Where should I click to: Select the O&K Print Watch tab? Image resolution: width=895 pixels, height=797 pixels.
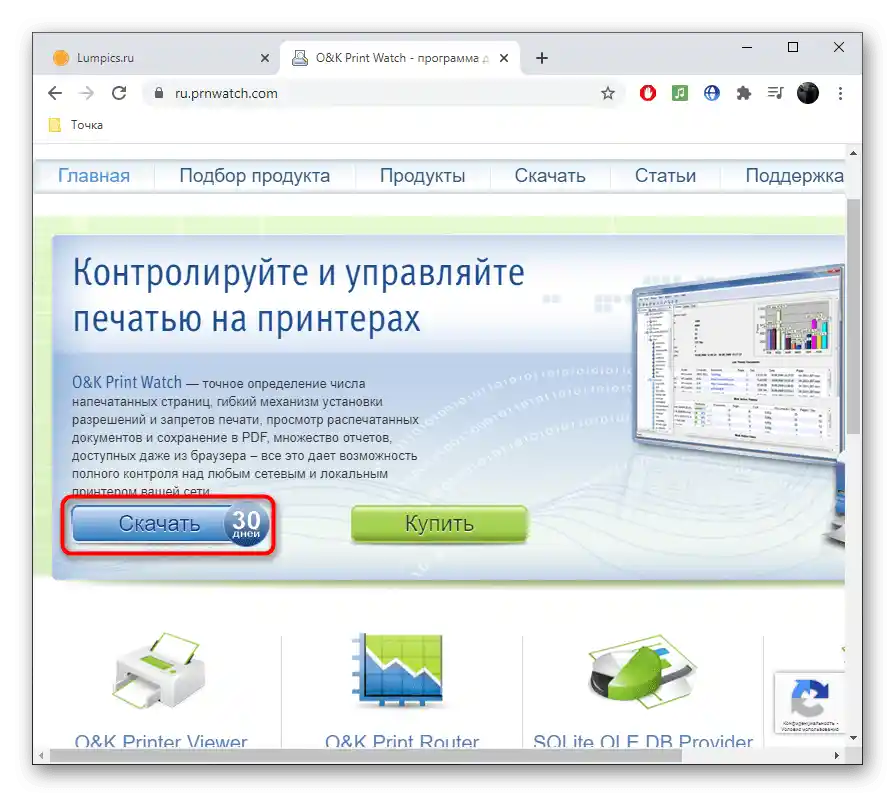(x=400, y=58)
